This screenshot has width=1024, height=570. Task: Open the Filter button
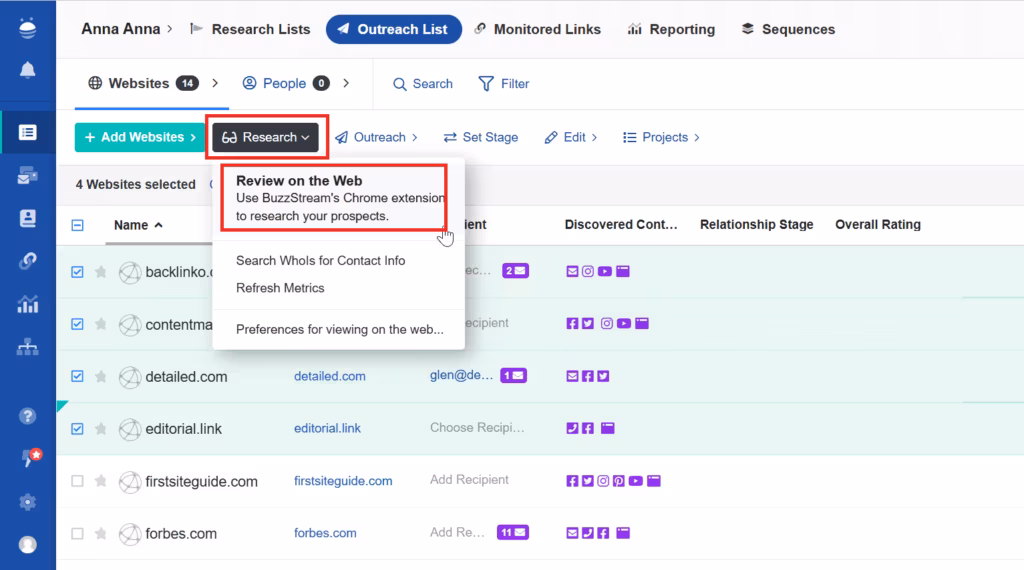tap(504, 84)
